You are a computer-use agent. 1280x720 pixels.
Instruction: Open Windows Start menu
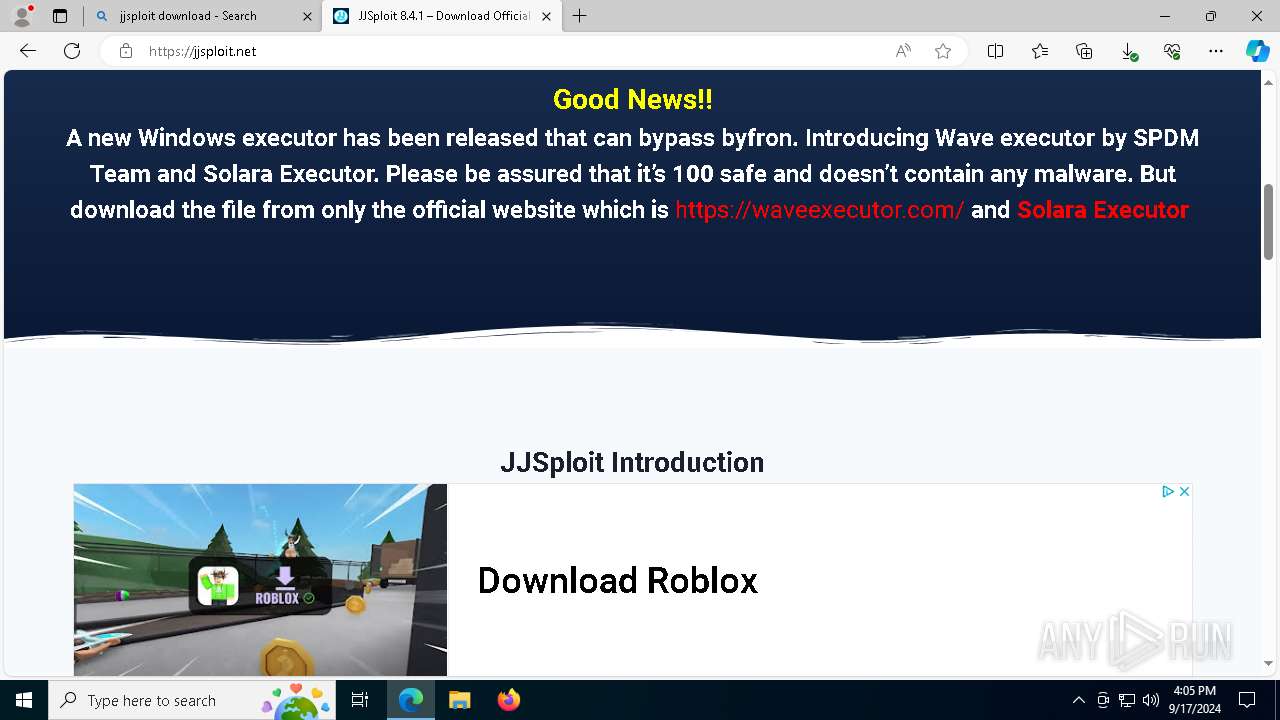[x=24, y=700]
